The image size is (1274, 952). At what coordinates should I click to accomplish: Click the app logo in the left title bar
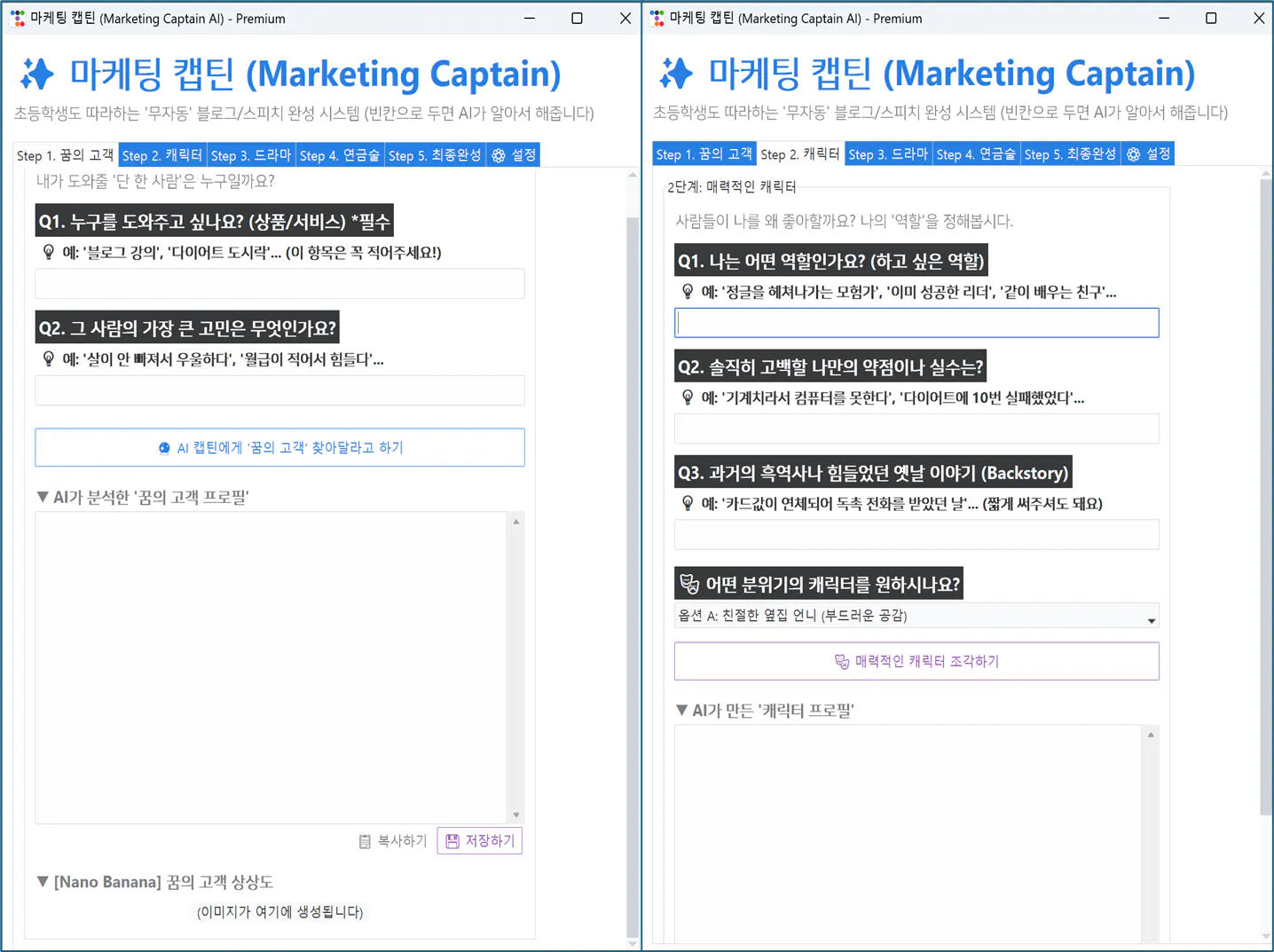click(15, 18)
